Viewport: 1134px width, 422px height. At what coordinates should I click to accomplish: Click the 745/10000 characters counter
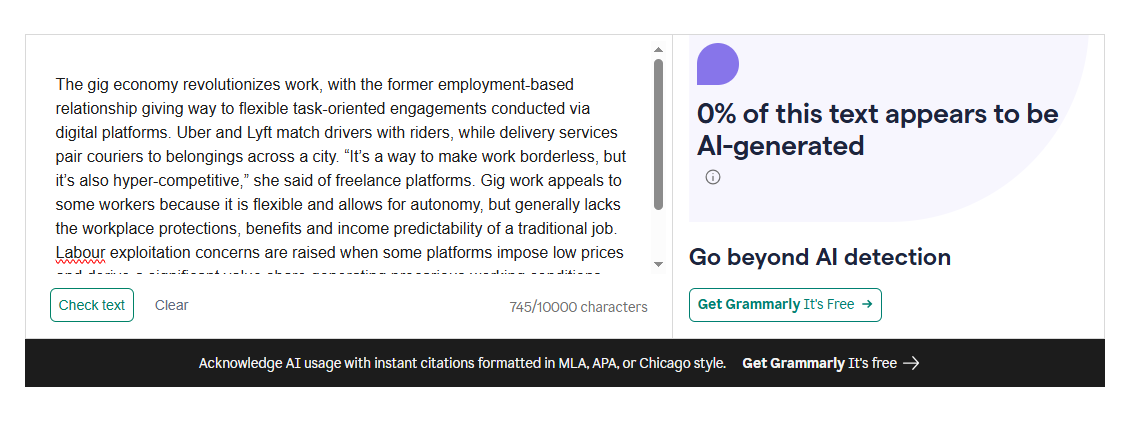click(578, 307)
